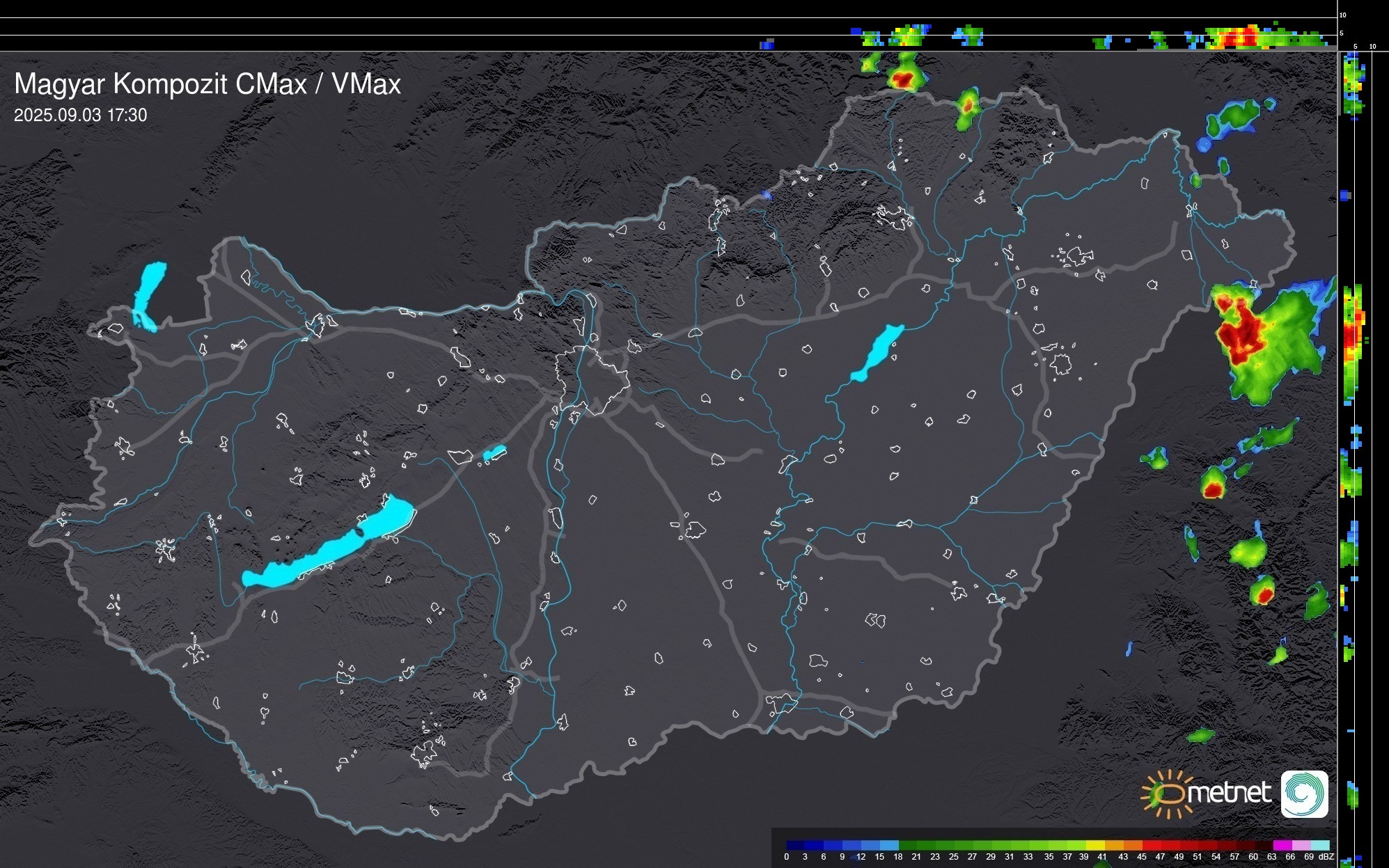The width and height of the screenshot is (1389, 868).
Task: Click the green 18-21 dBZ legend swatch
Action: 907,845
